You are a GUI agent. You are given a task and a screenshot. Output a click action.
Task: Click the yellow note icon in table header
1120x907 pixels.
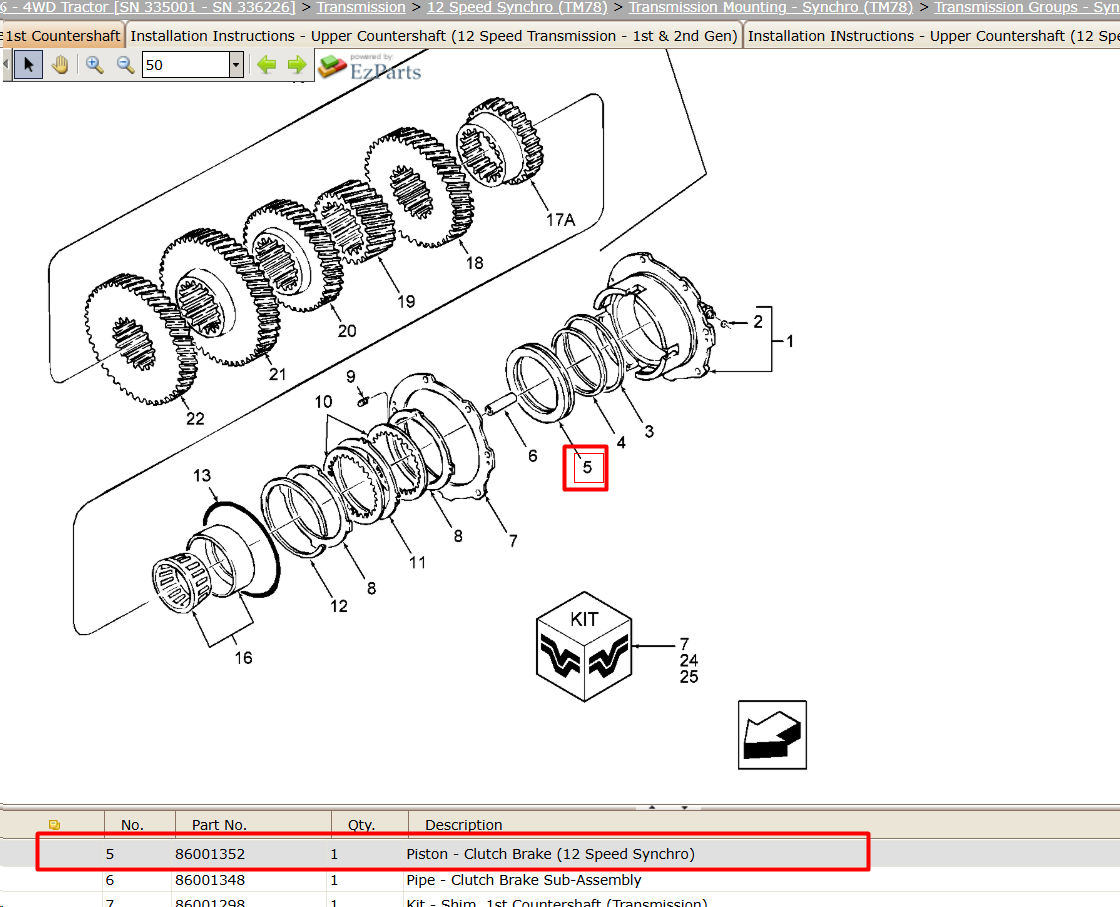point(54,825)
